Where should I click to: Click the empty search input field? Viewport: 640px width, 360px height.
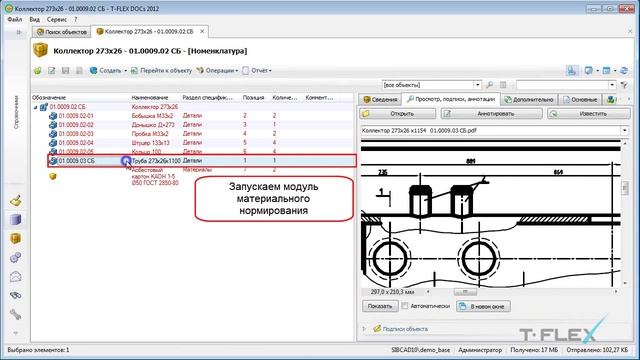click(562, 85)
